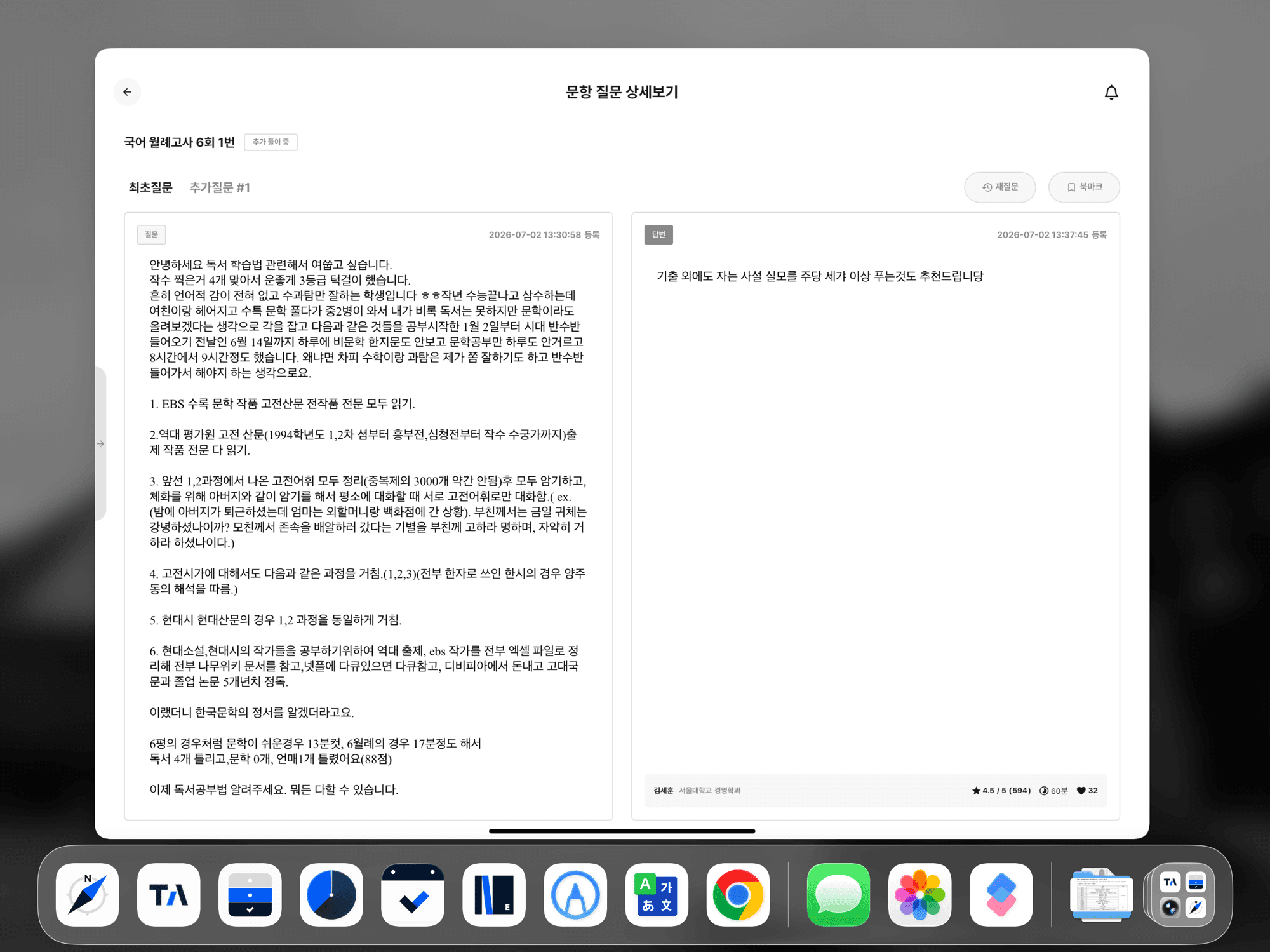Open the Translate app in dock
Screen dimensions: 1270x952
point(657,895)
